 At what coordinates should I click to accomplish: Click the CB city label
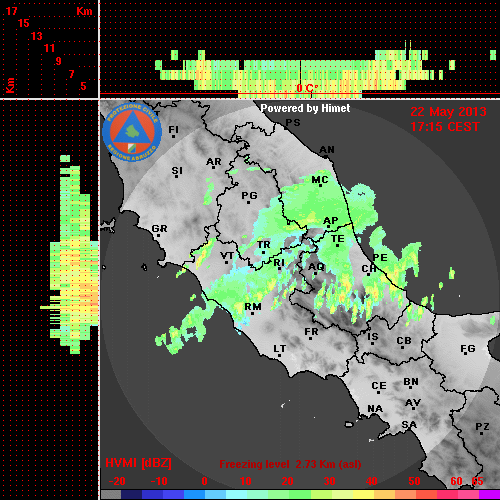click(x=404, y=341)
